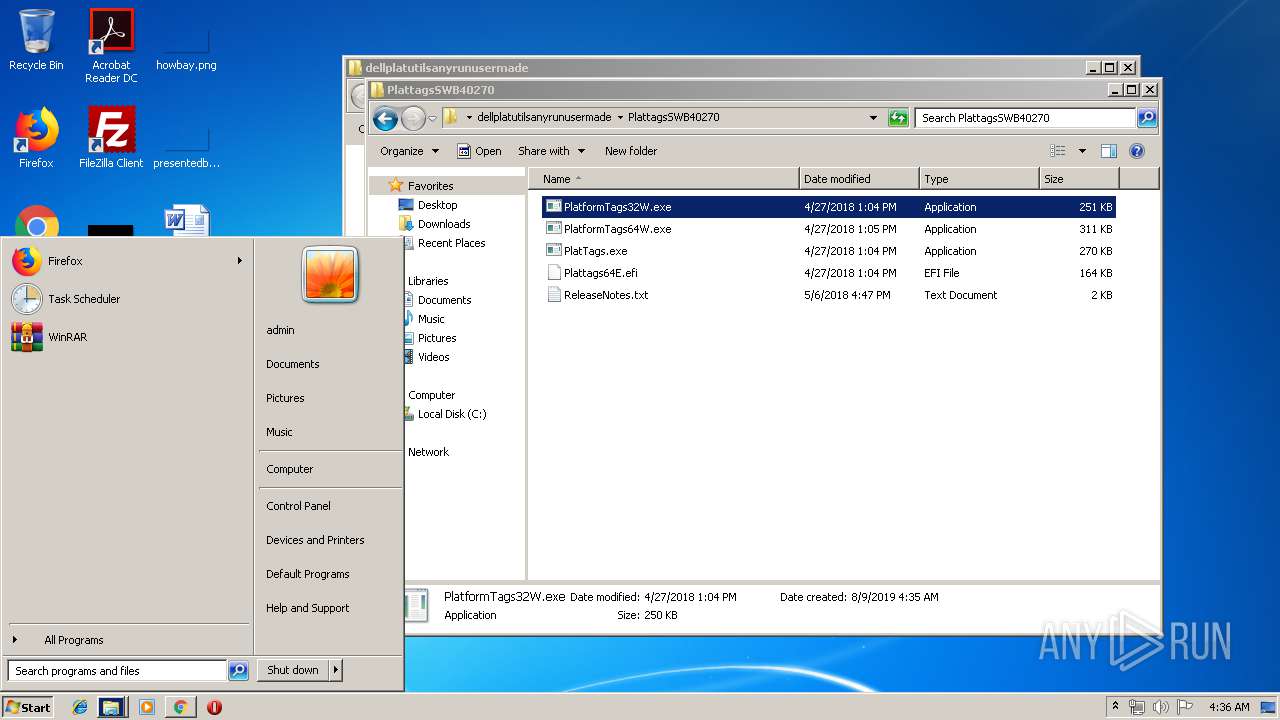Open Control Panel from Start menu
1280x720 pixels.
(x=298, y=506)
